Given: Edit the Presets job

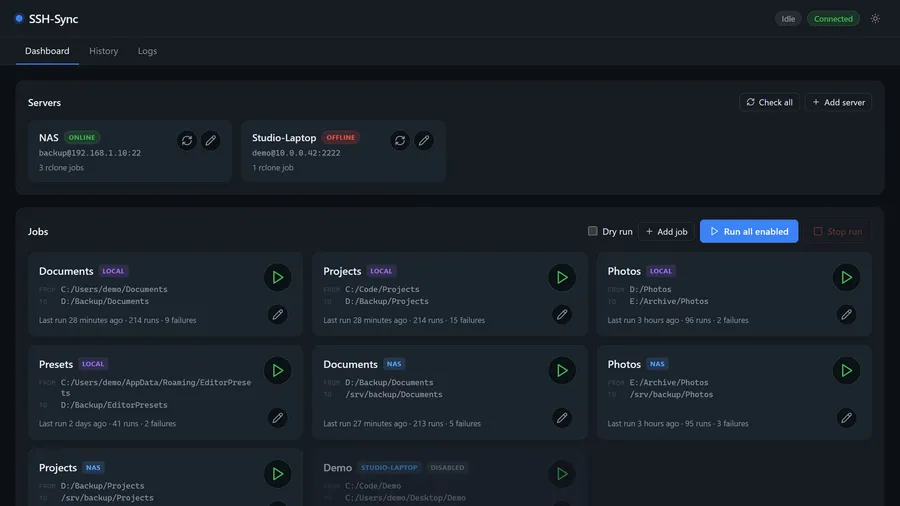Looking at the screenshot, I should (x=278, y=418).
